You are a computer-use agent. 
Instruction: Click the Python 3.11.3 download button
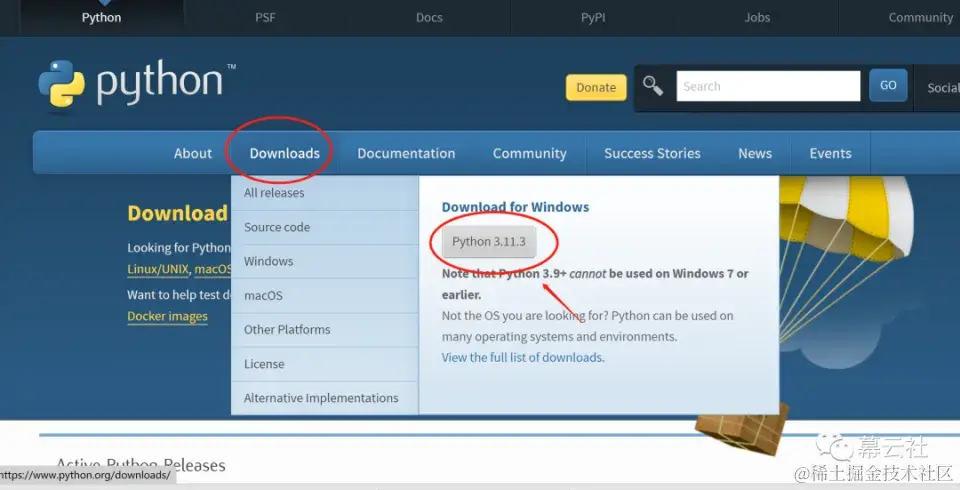coord(489,241)
